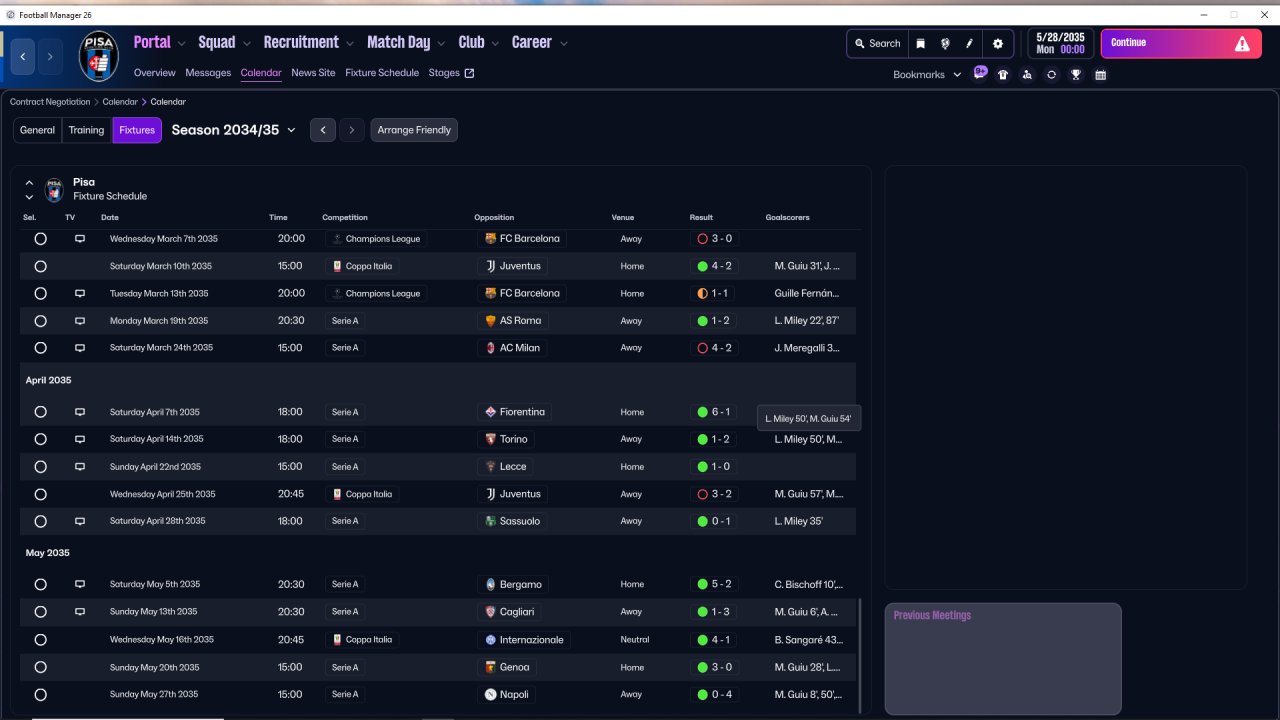Expand the Recruitment menu chevron
1280x720 pixels.
(350, 43)
